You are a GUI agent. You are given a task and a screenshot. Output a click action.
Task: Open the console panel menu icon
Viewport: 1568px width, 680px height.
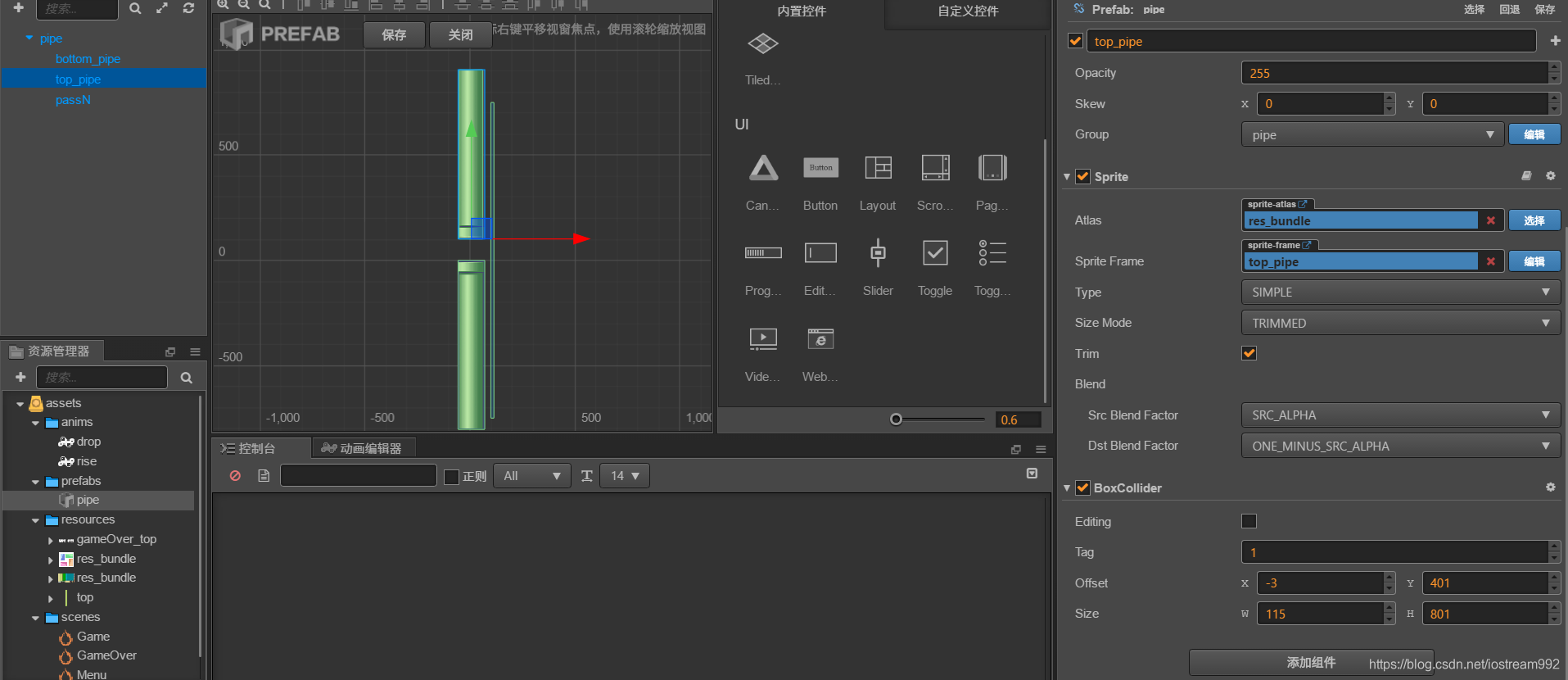[1041, 449]
